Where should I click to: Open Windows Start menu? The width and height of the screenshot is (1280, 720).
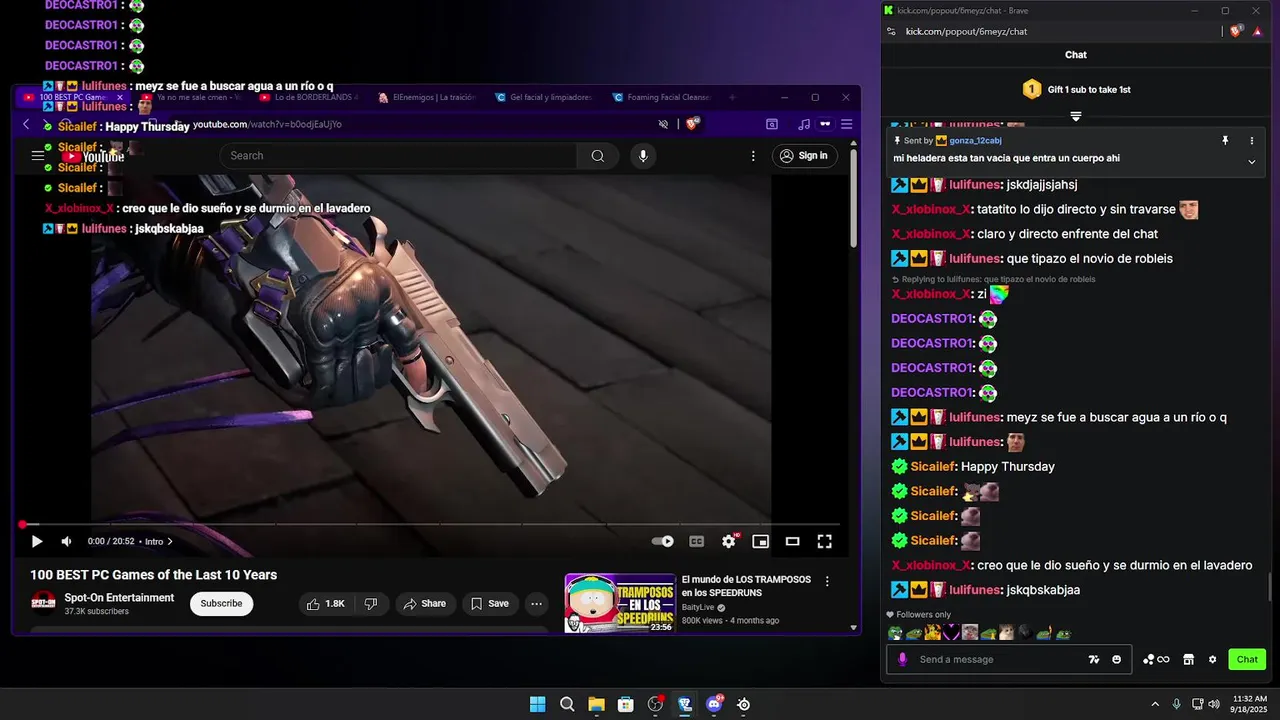point(537,704)
